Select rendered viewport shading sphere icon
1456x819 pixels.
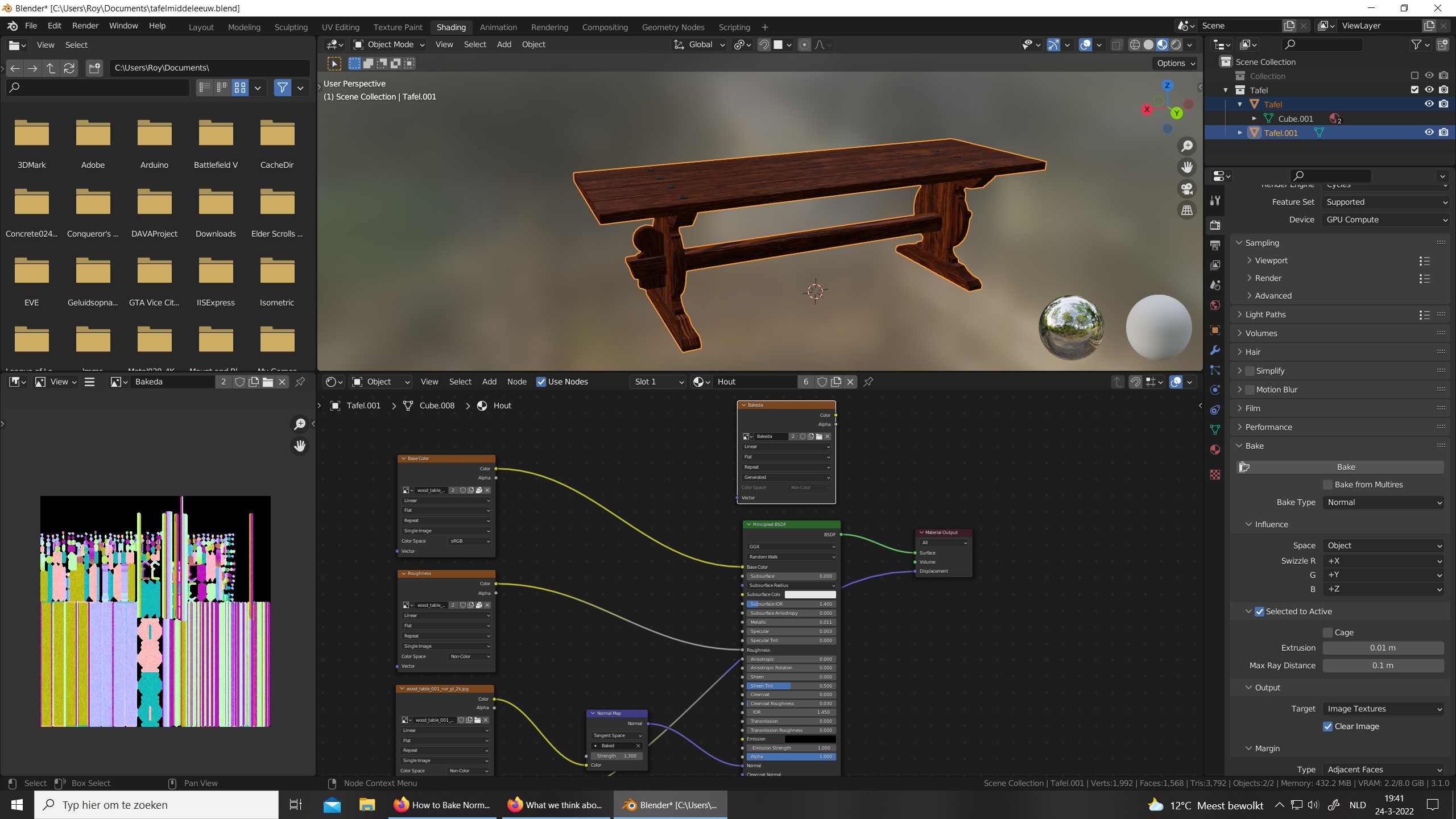tap(1176, 44)
